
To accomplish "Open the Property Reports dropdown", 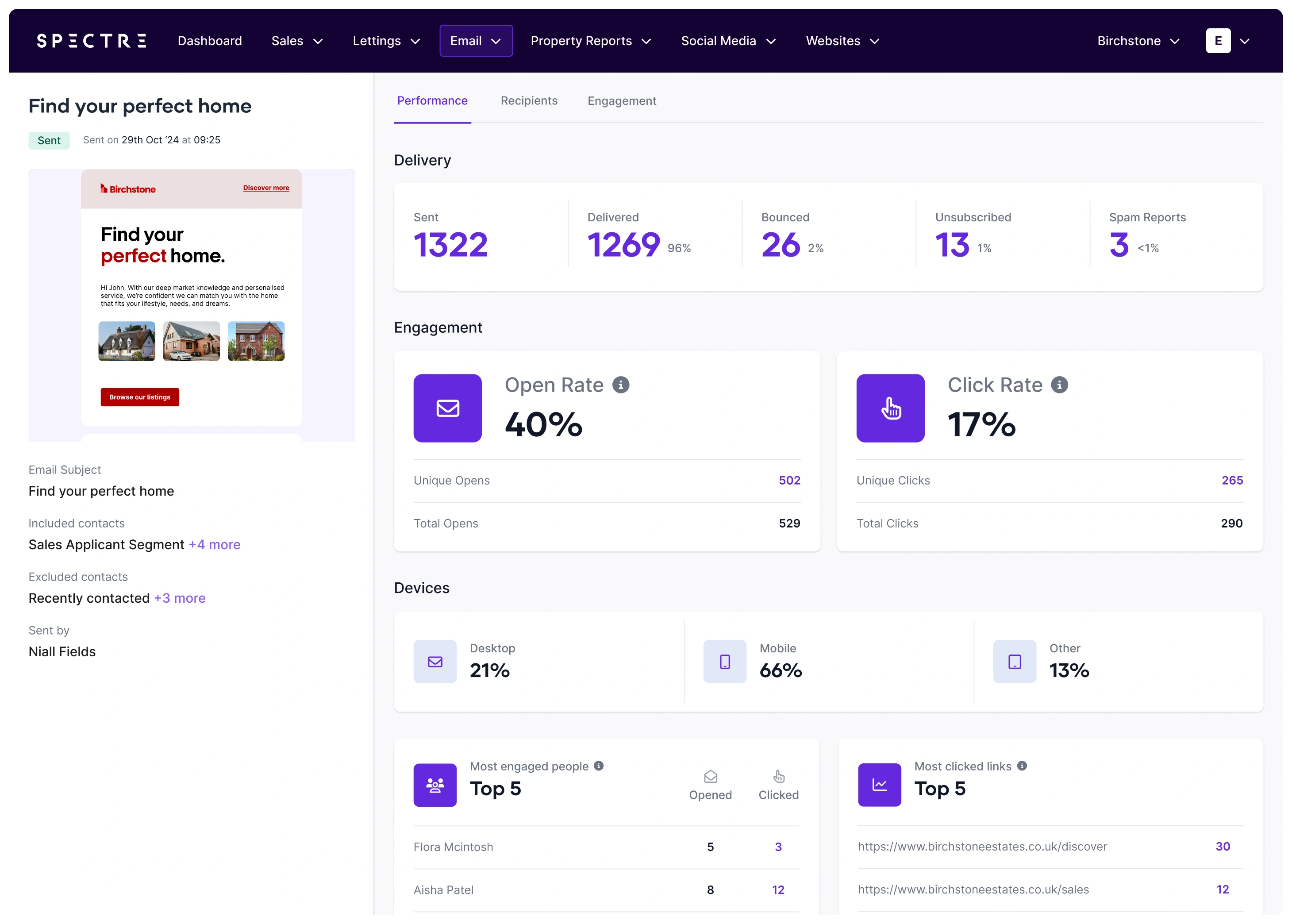I will (591, 41).
